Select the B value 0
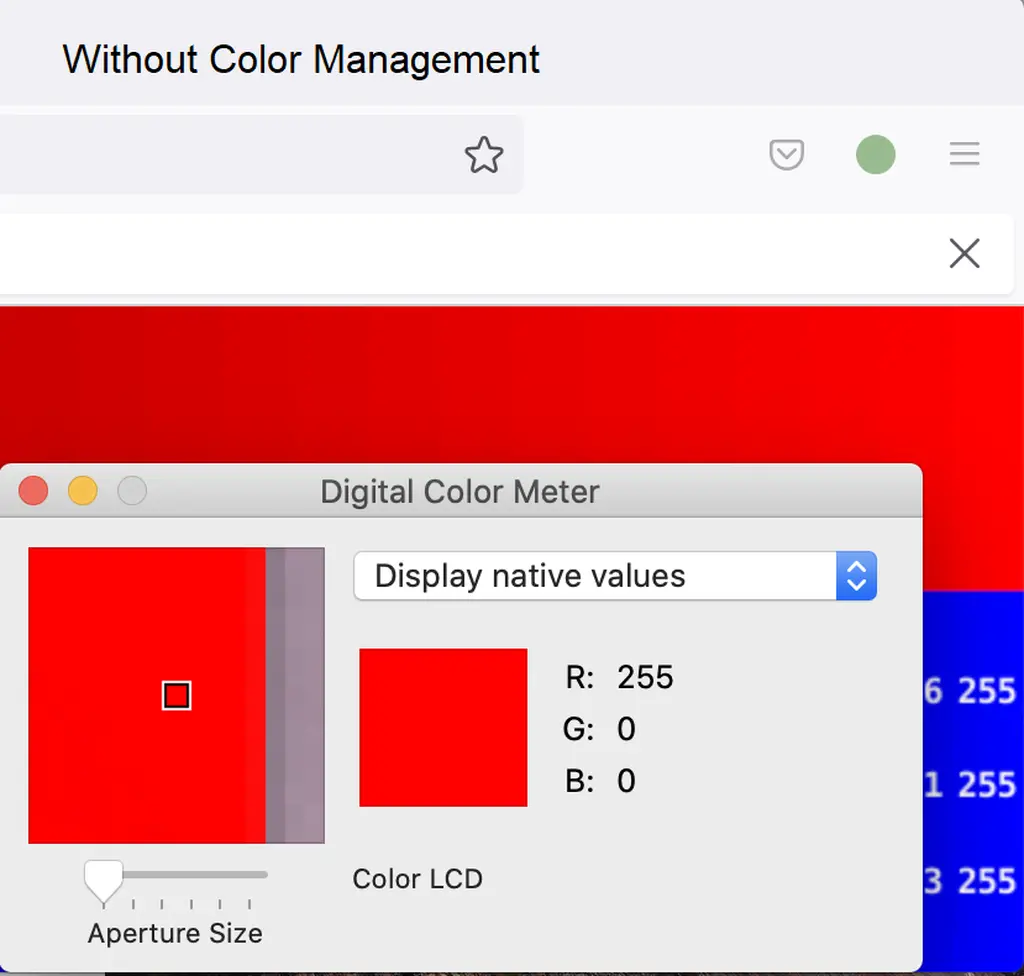 point(626,781)
